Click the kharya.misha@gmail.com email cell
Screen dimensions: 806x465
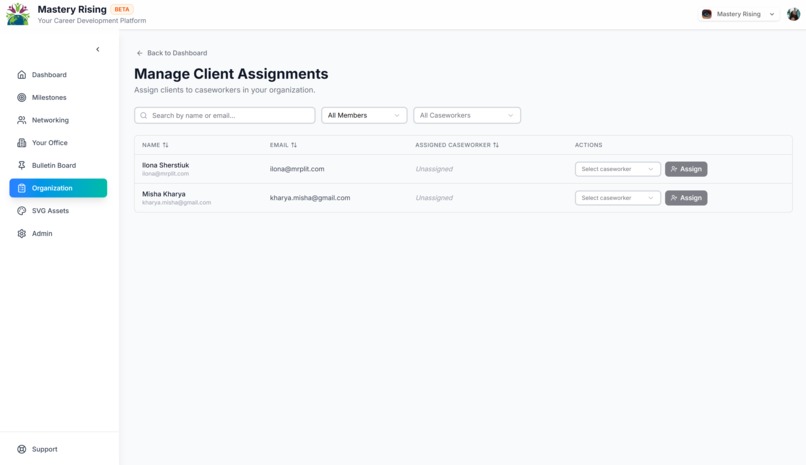(310, 198)
